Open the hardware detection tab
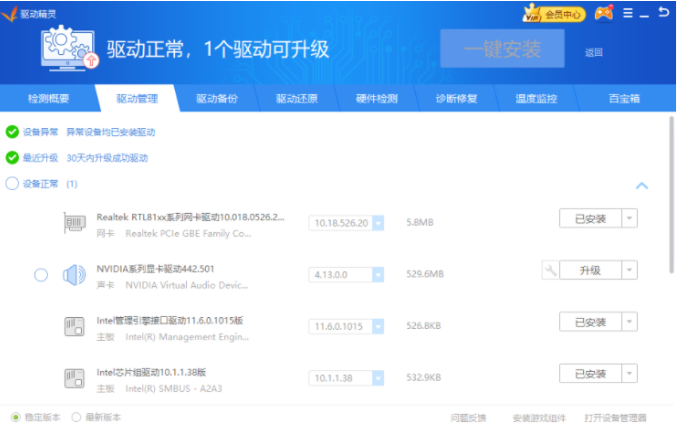Viewport: 680px width, 425px height. (x=376, y=99)
